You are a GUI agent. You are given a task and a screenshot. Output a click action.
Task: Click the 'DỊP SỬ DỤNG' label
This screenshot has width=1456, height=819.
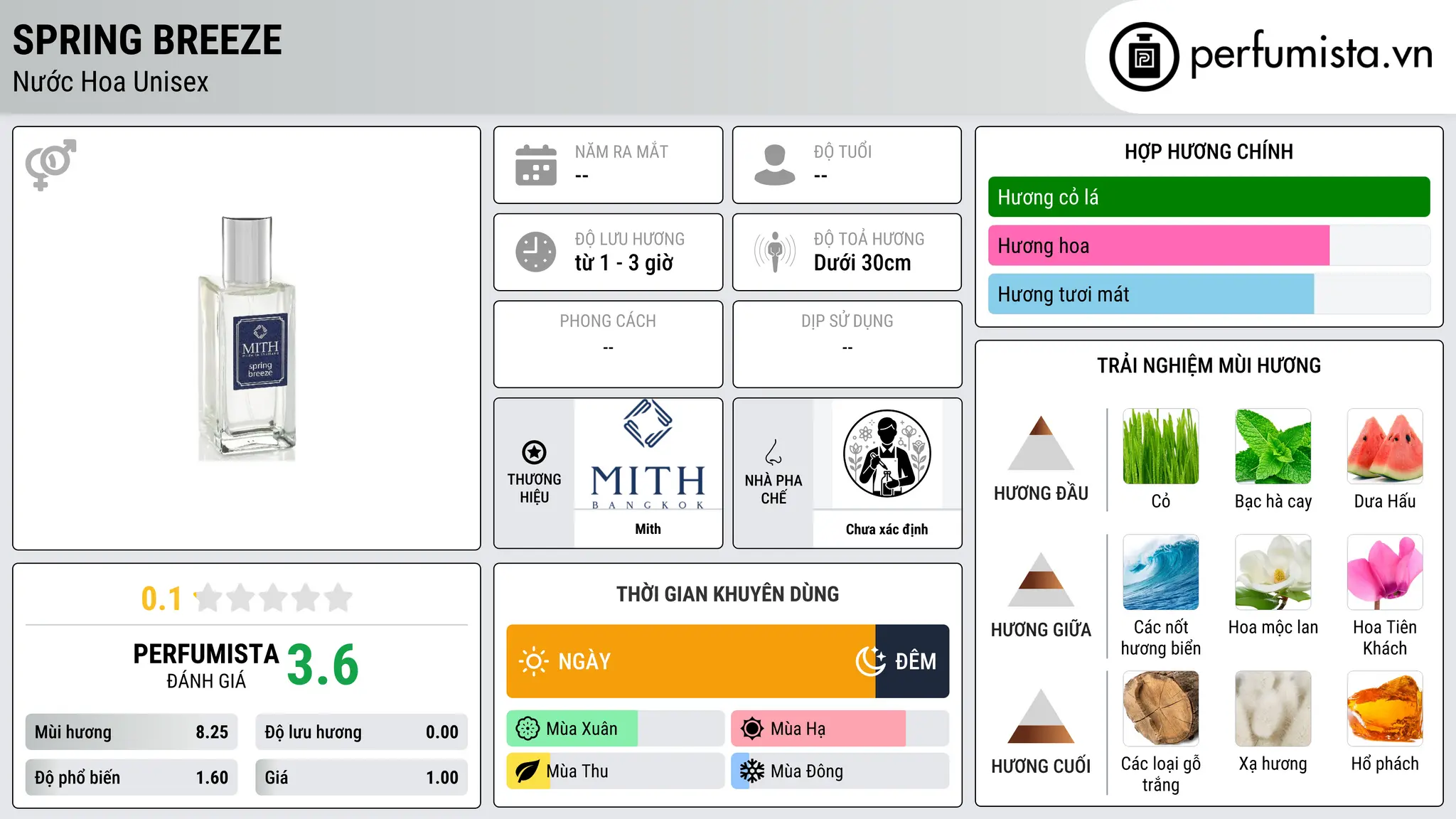[847, 321]
